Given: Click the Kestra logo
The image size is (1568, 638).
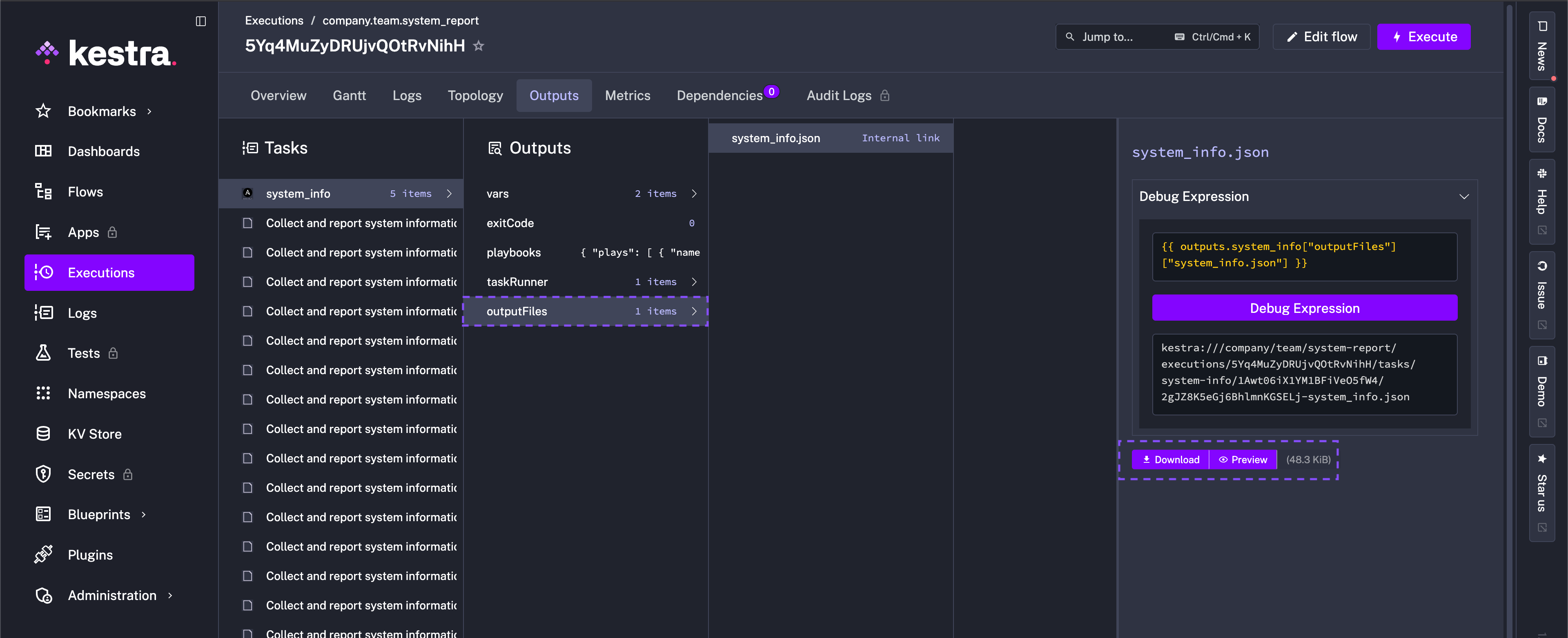Looking at the screenshot, I should pyautogui.click(x=106, y=53).
